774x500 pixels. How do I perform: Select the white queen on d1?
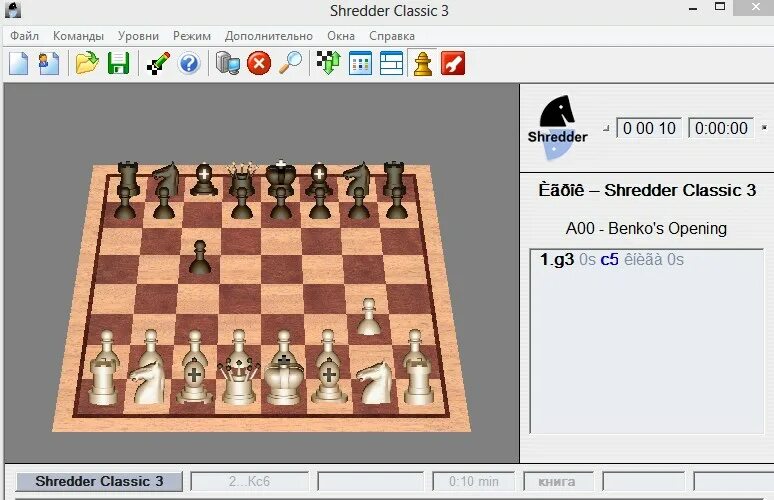click(239, 380)
